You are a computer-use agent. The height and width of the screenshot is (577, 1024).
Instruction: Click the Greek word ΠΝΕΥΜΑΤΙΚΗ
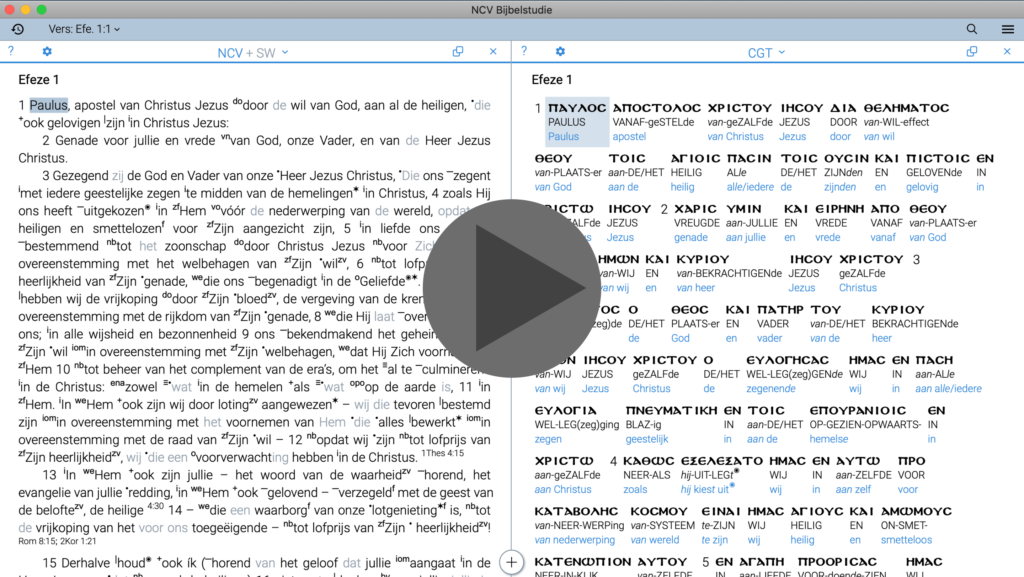[x=671, y=411]
